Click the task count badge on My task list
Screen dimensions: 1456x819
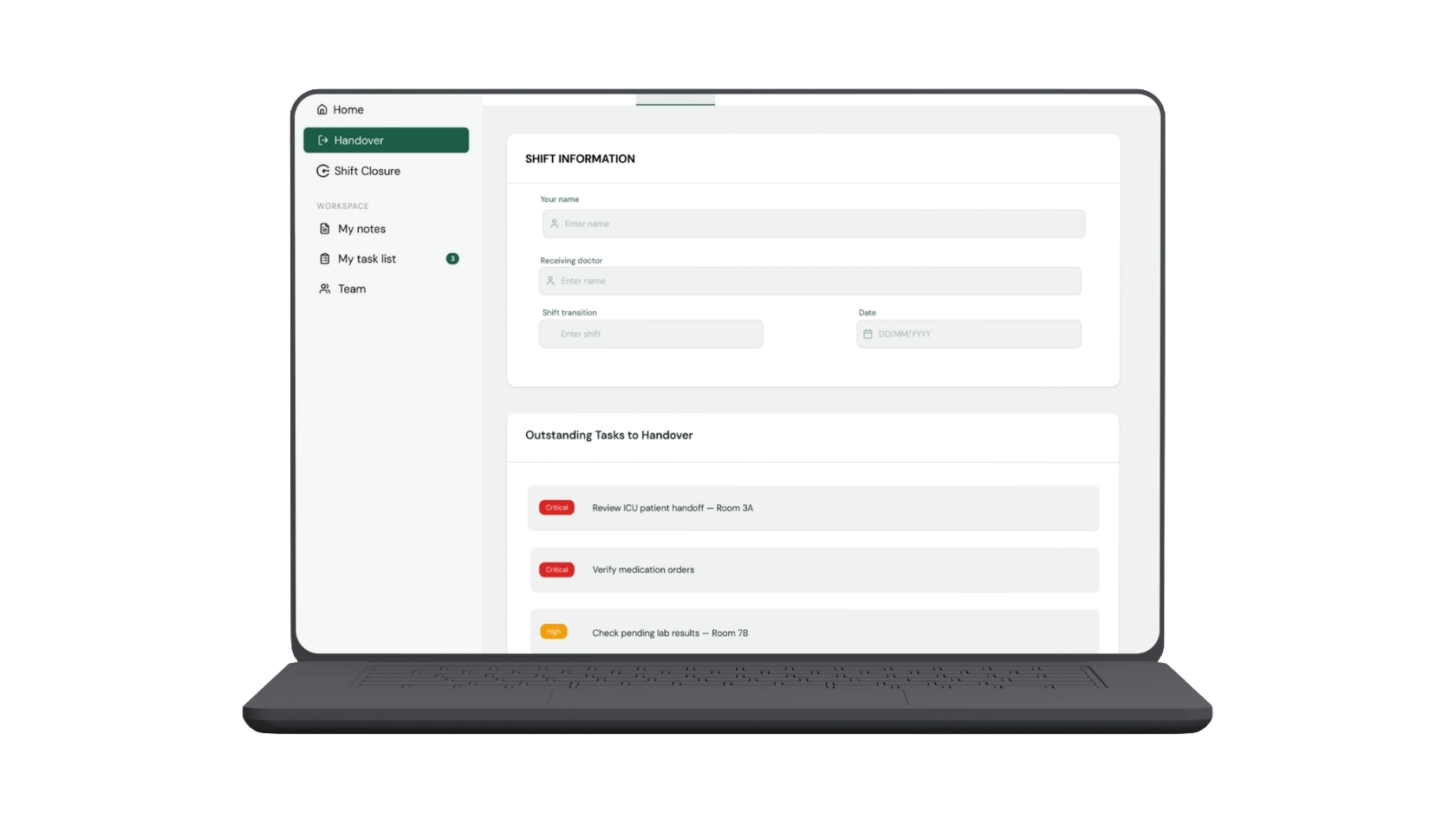(x=452, y=259)
